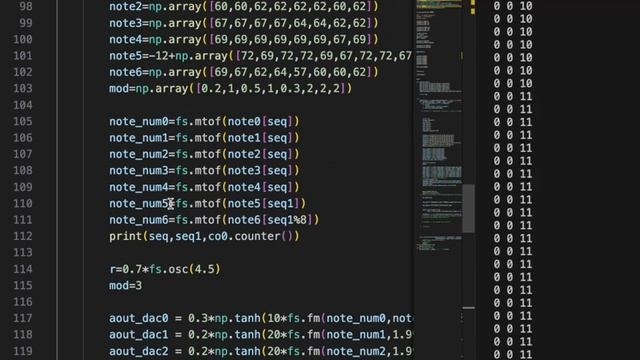Click the note_num4=fs.mtof(note4[seq]) line

coord(204,187)
